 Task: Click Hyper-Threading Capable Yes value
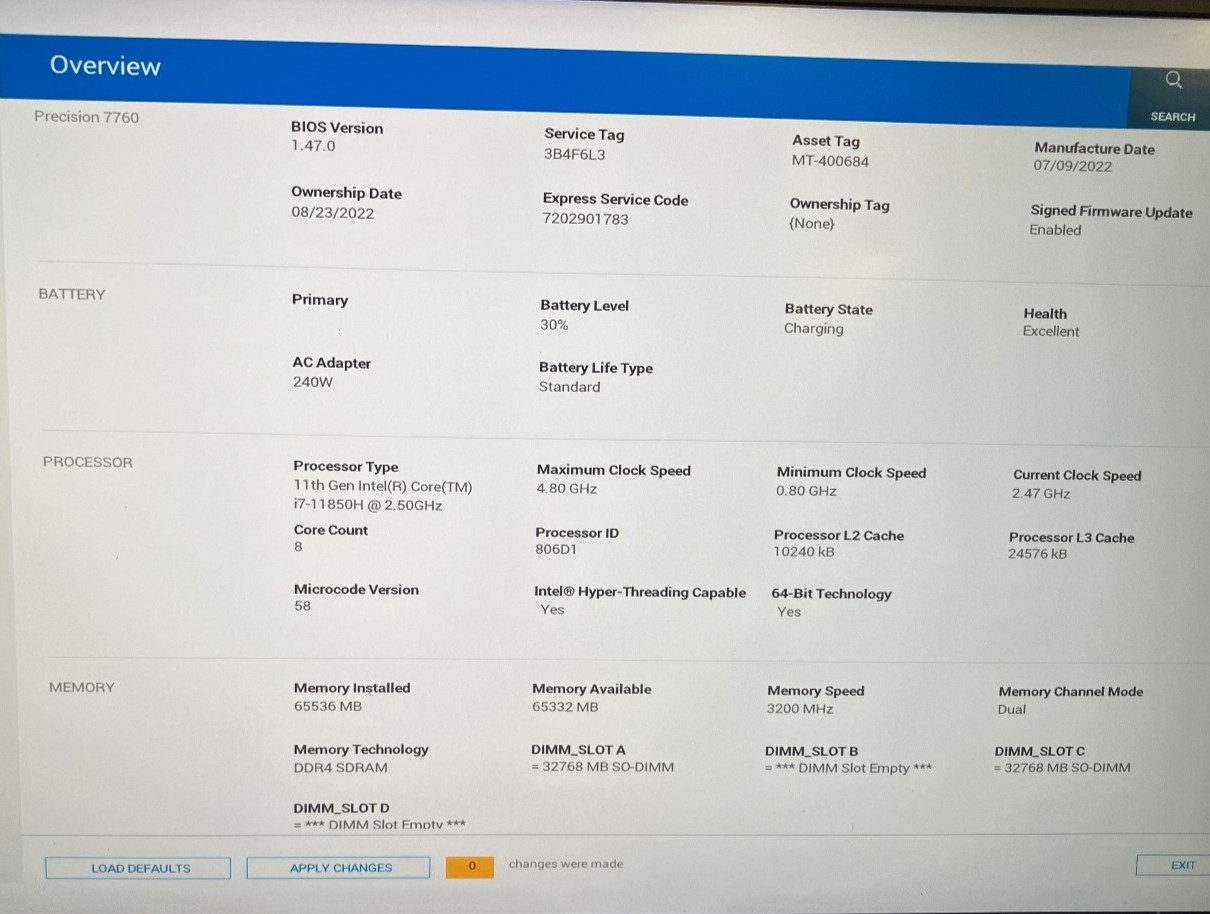click(552, 610)
